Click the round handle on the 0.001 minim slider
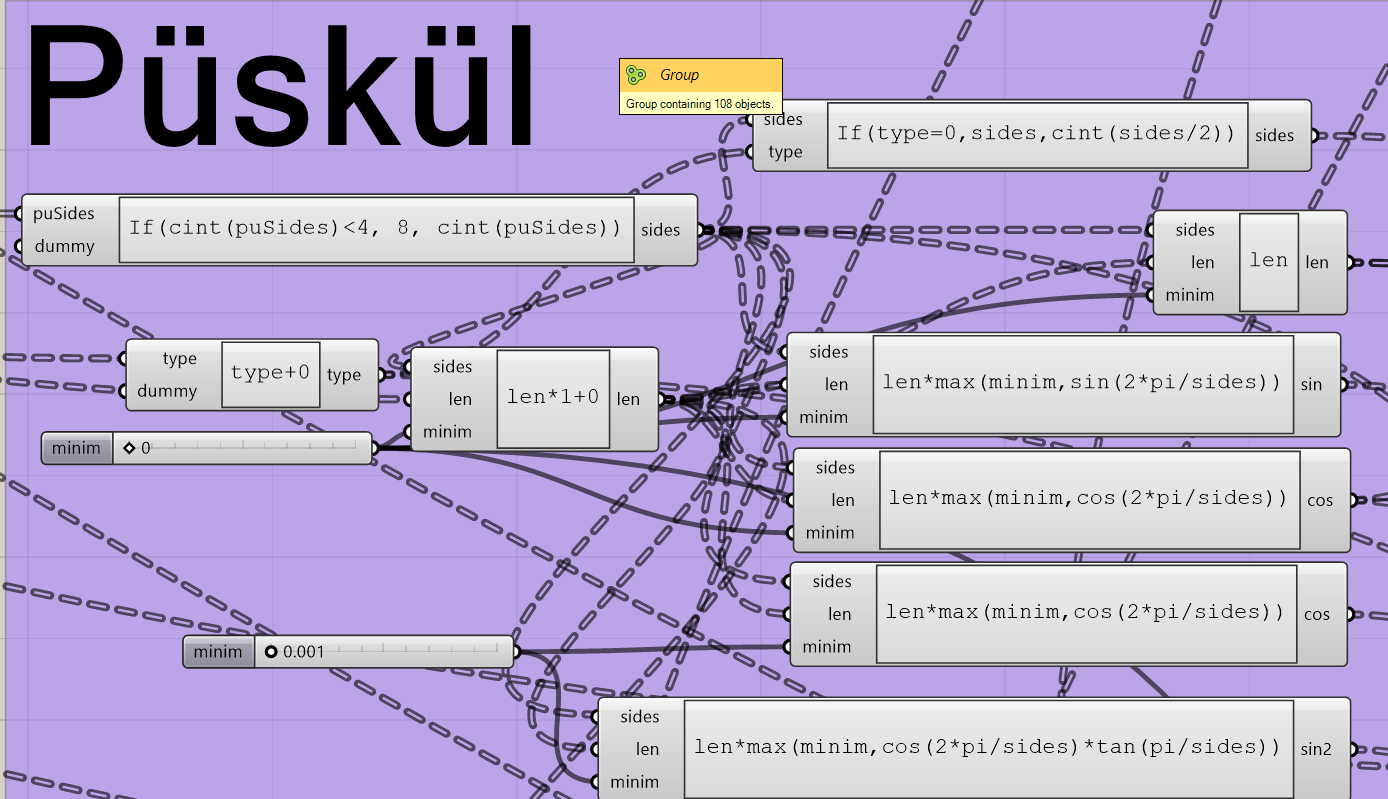This screenshot has width=1388, height=799. tap(271, 653)
